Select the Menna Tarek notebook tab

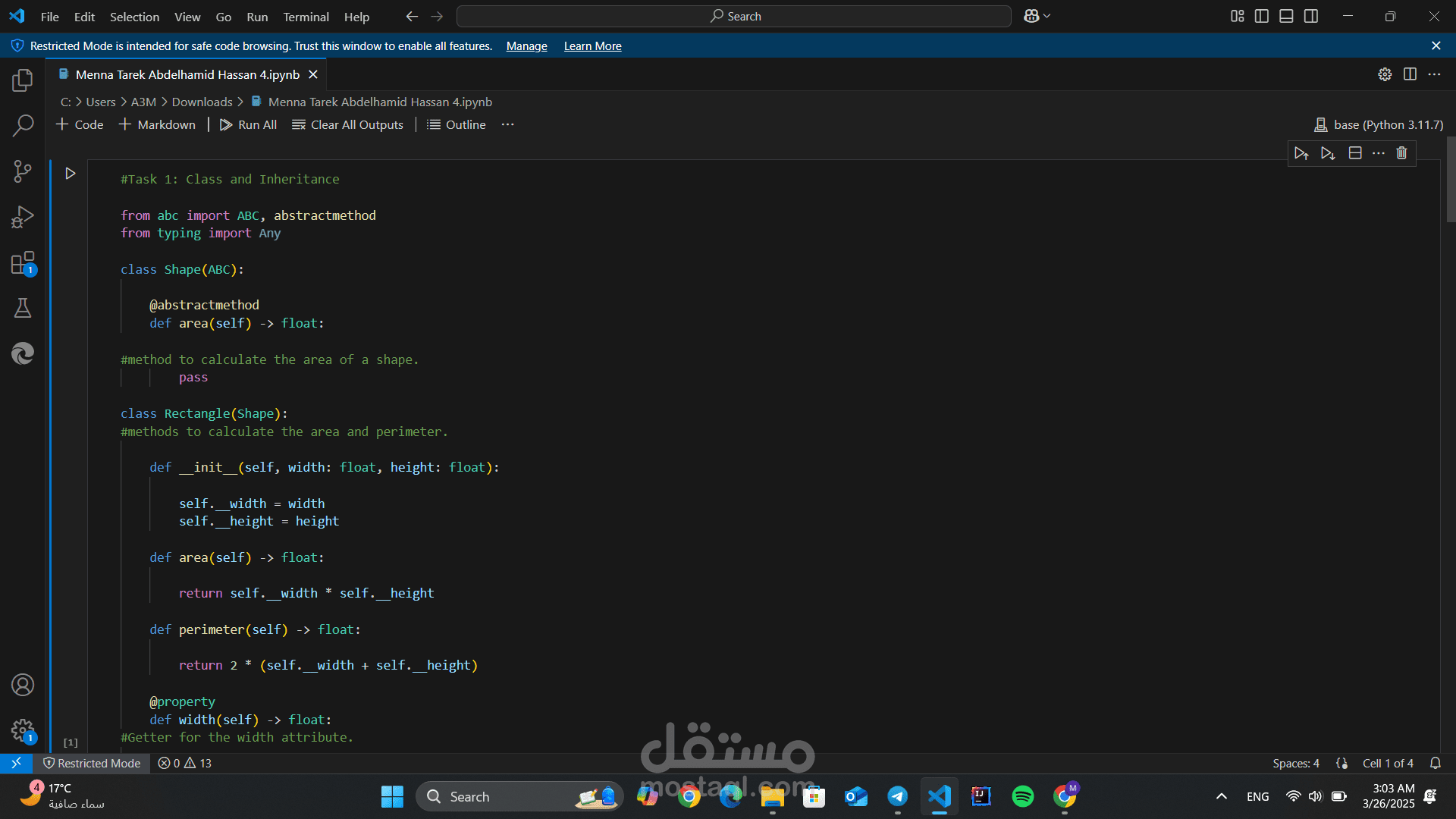tap(187, 74)
